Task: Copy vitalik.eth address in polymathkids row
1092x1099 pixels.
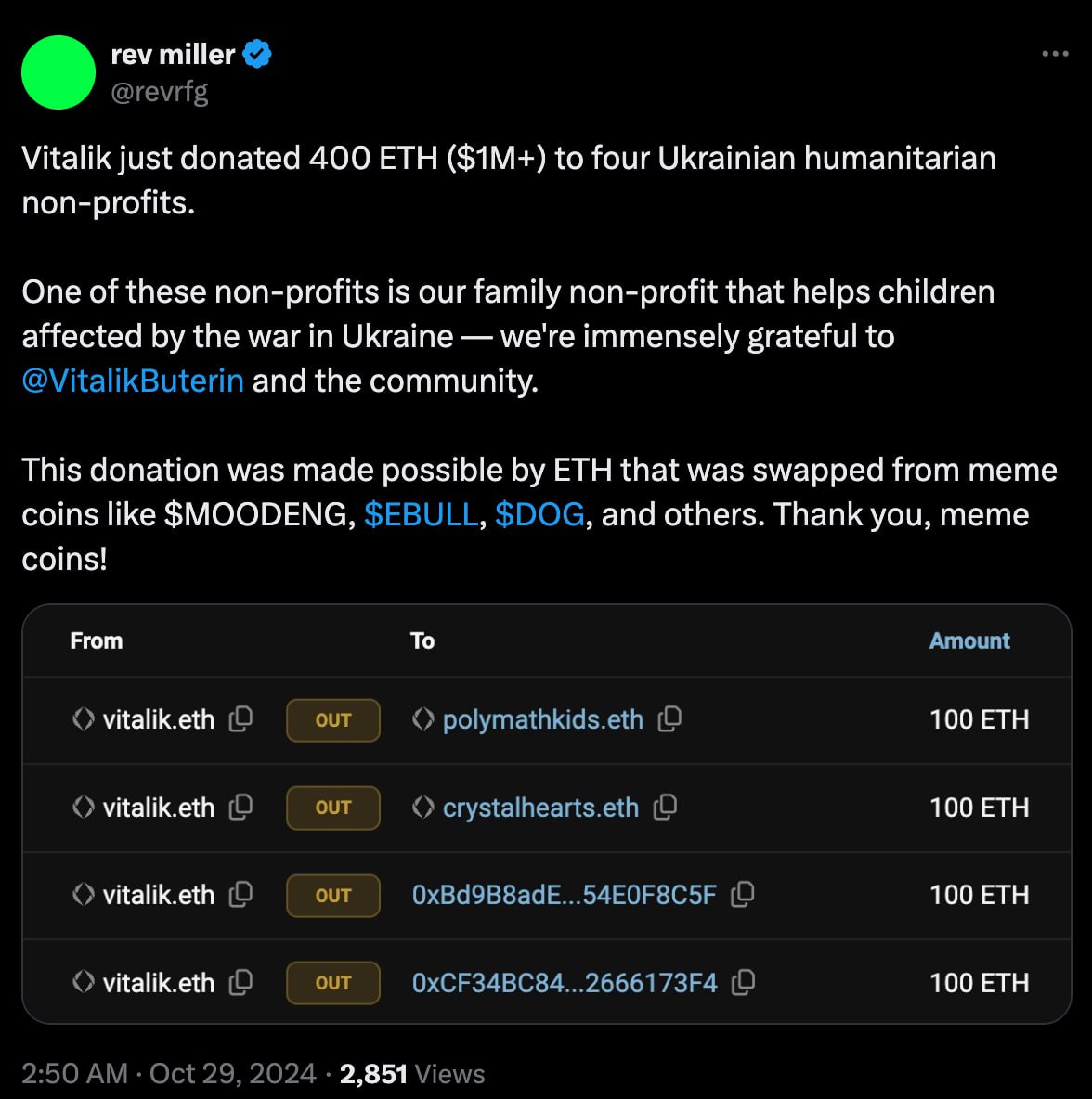Action: pos(240,718)
